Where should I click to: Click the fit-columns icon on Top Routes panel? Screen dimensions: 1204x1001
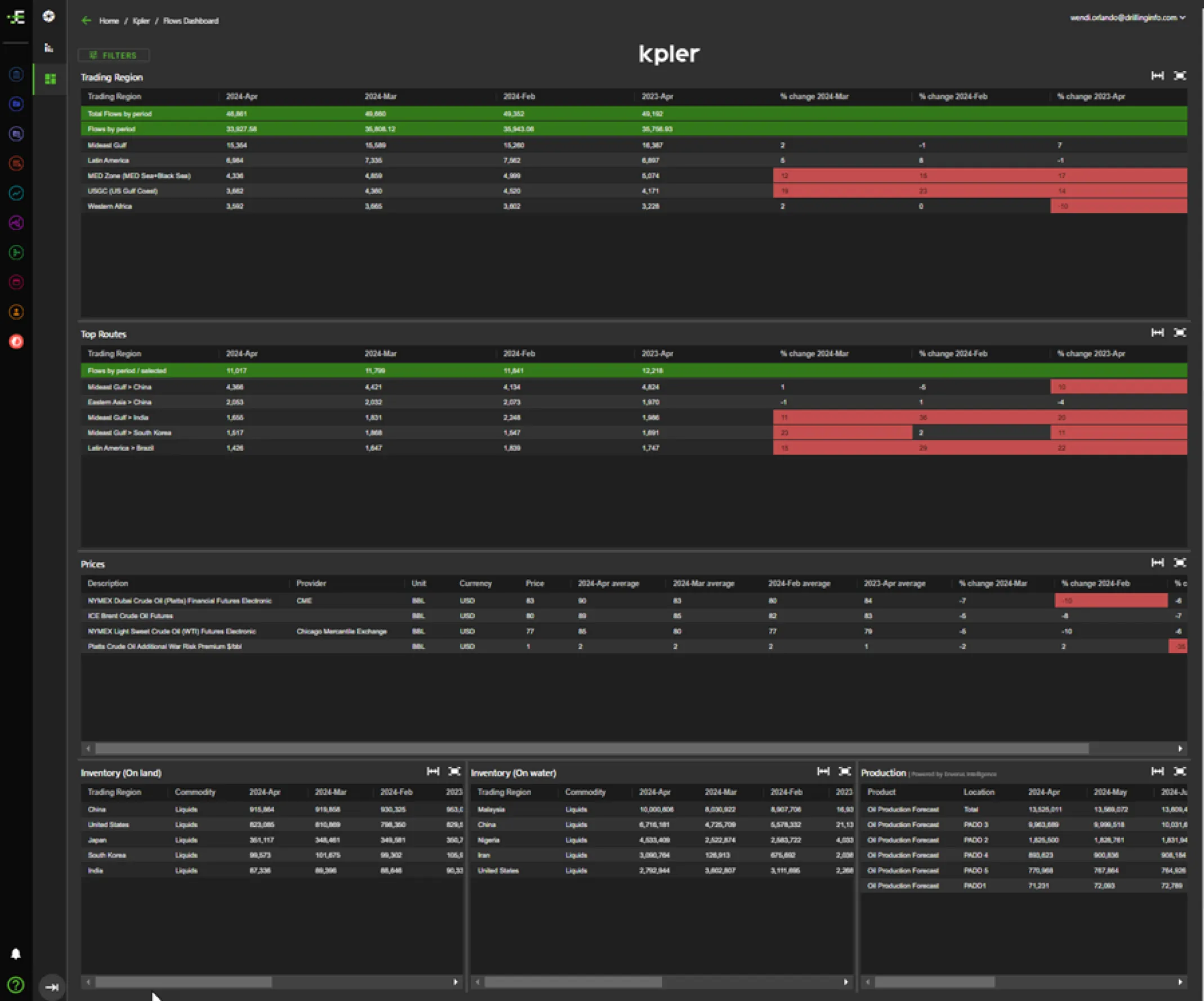tap(1158, 333)
